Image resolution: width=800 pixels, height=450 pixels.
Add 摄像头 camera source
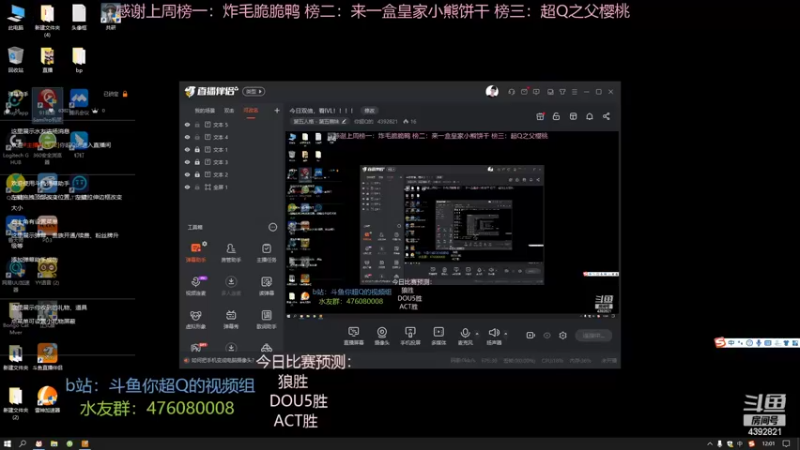(x=382, y=336)
